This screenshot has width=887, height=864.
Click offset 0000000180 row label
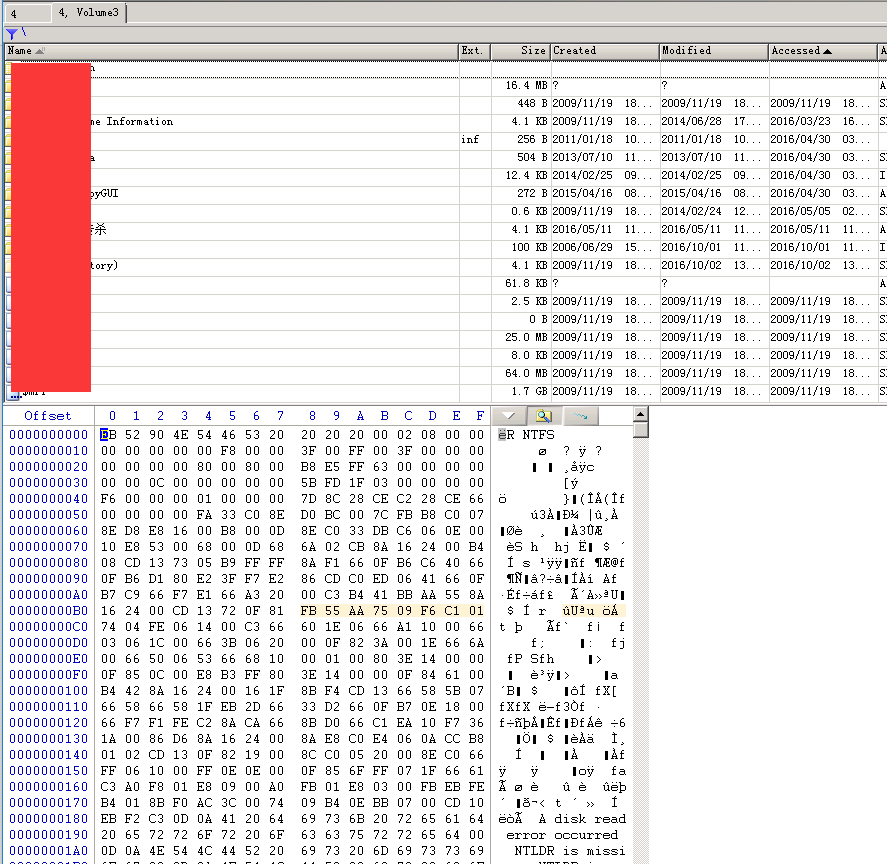(x=48, y=819)
